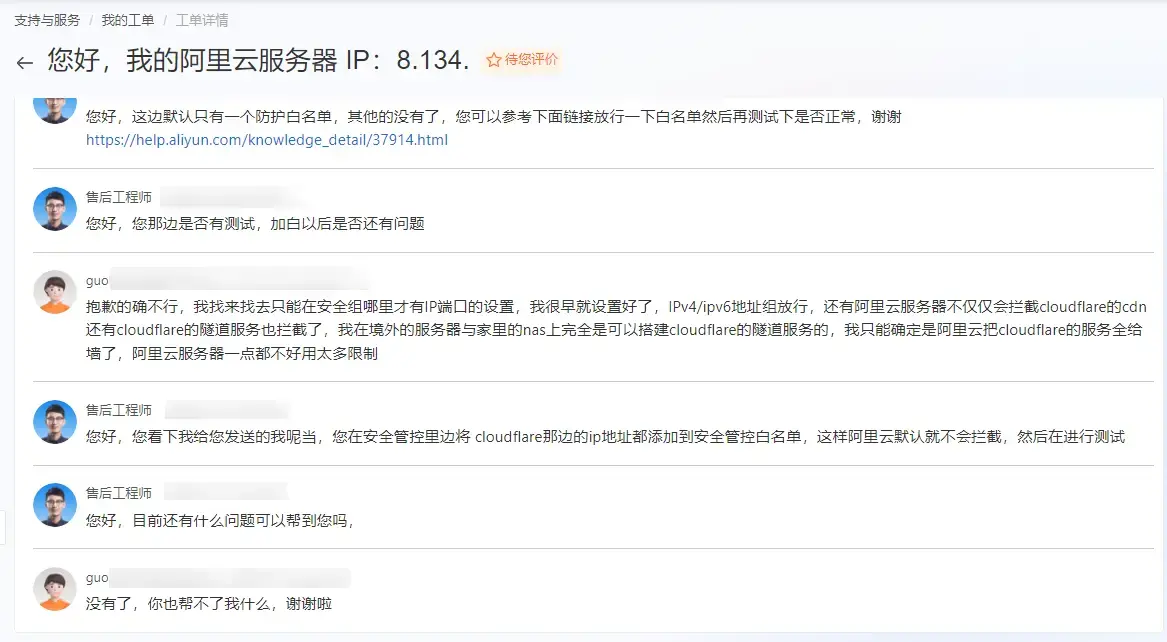
Task: Click the message '没有了，你也帮不了我什么，谢谢啦'
Action: click(209, 603)
